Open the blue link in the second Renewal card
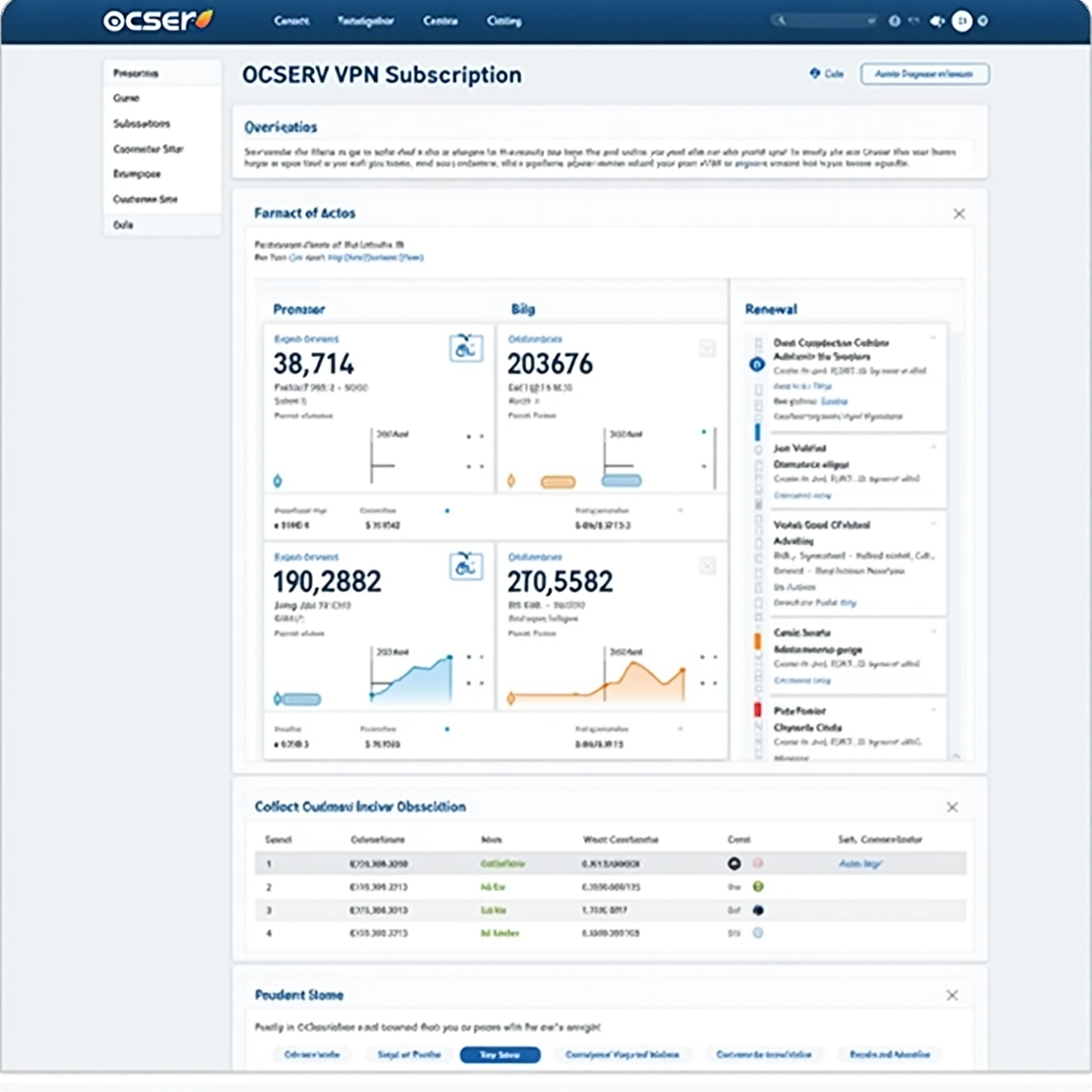Screen dimensions: 1092x1092 pyautogui.click(x=802, y=495)
